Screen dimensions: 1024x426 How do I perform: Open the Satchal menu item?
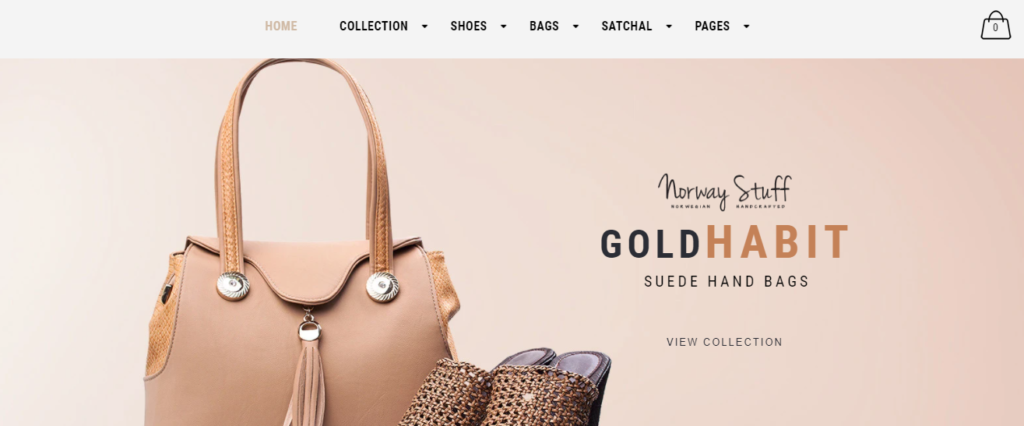pyautogui.click(x=626, y=26)
